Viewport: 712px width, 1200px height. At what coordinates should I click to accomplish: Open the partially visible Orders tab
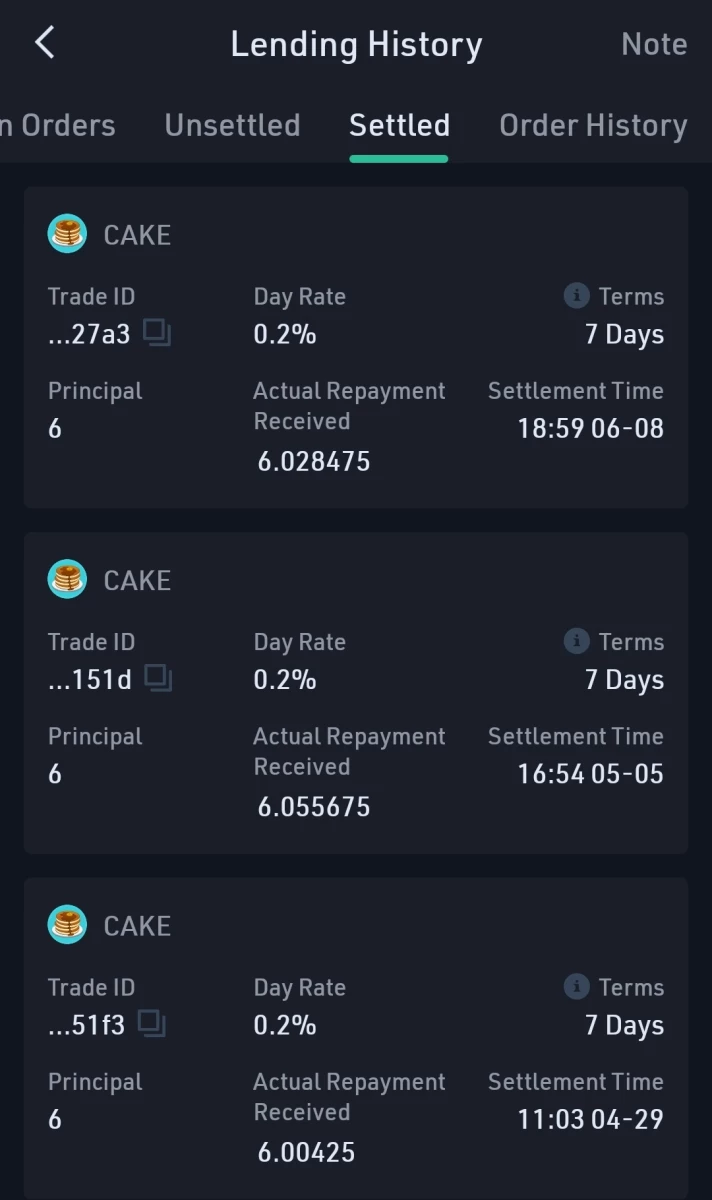pyautogui.click(x=58, y=125)
